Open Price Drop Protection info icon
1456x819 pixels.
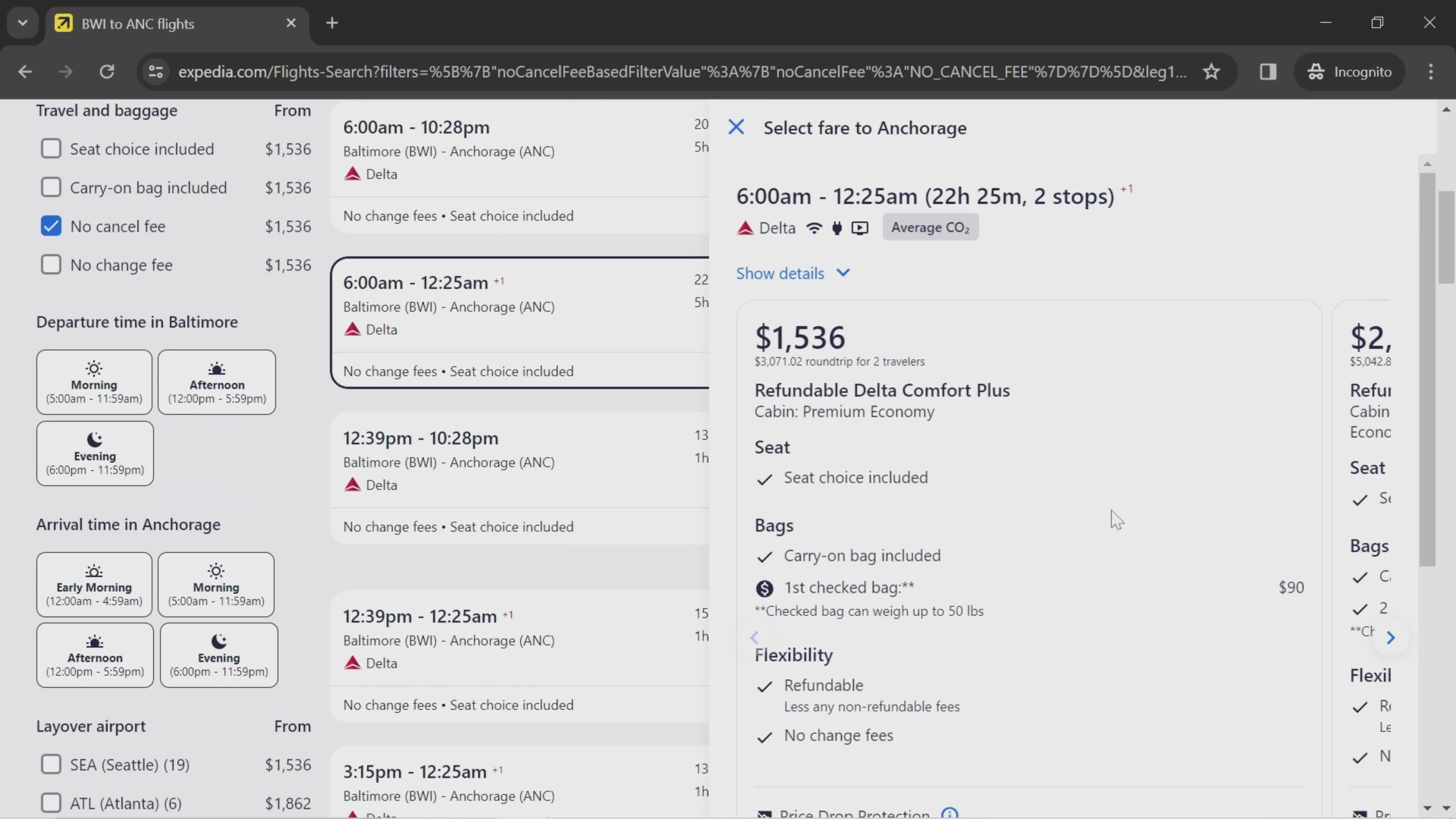pyautogui.click(x=949, y=814)
